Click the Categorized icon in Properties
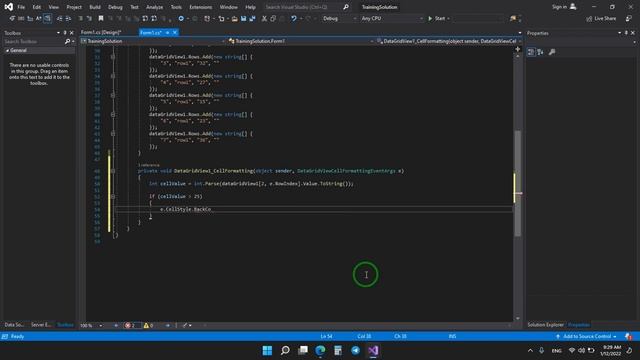Image resolution: width=640 pixels, height=360 pixels. point(531,52)
